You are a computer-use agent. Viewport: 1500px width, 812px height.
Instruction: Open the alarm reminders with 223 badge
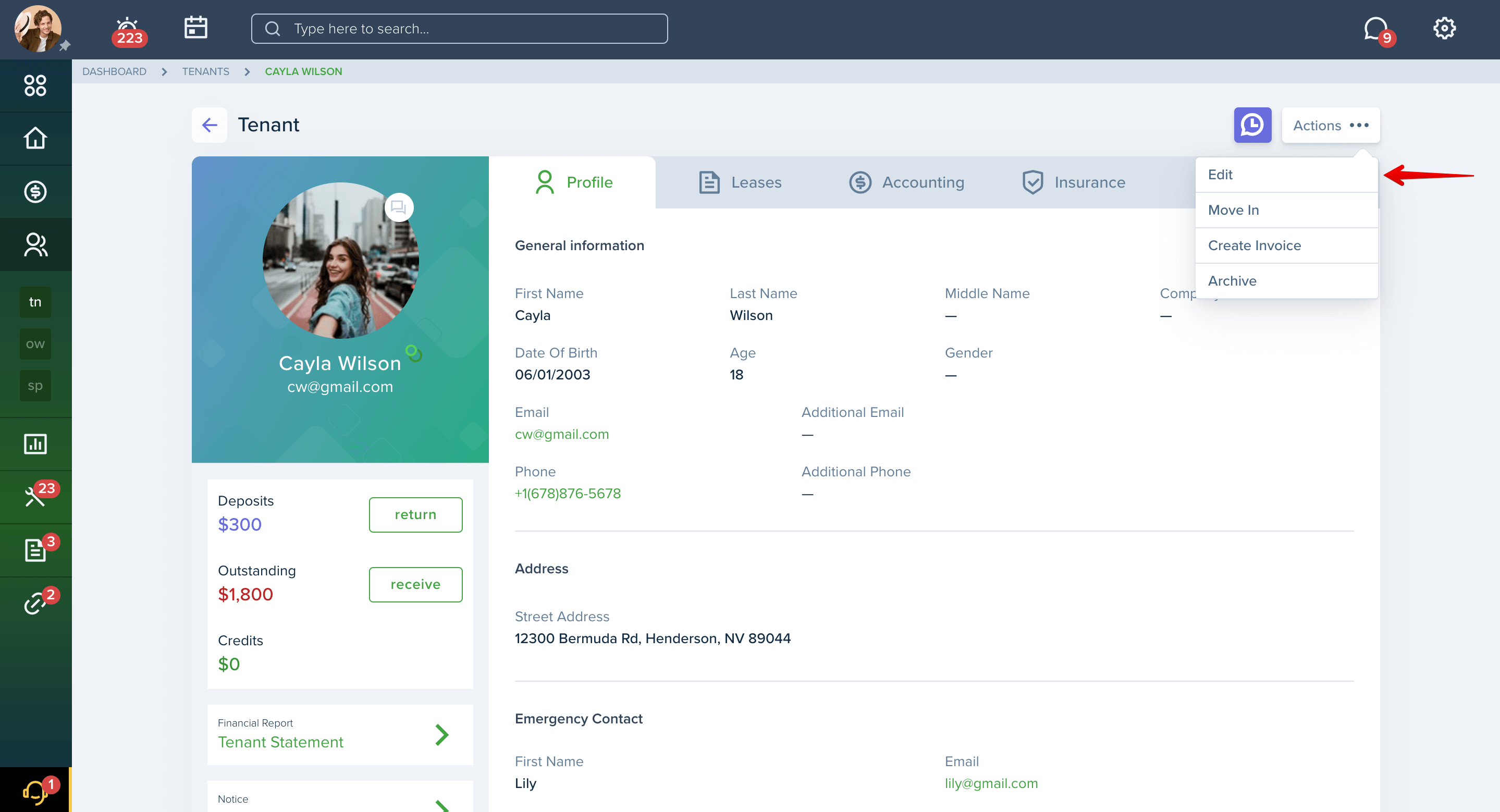(129, 31)
